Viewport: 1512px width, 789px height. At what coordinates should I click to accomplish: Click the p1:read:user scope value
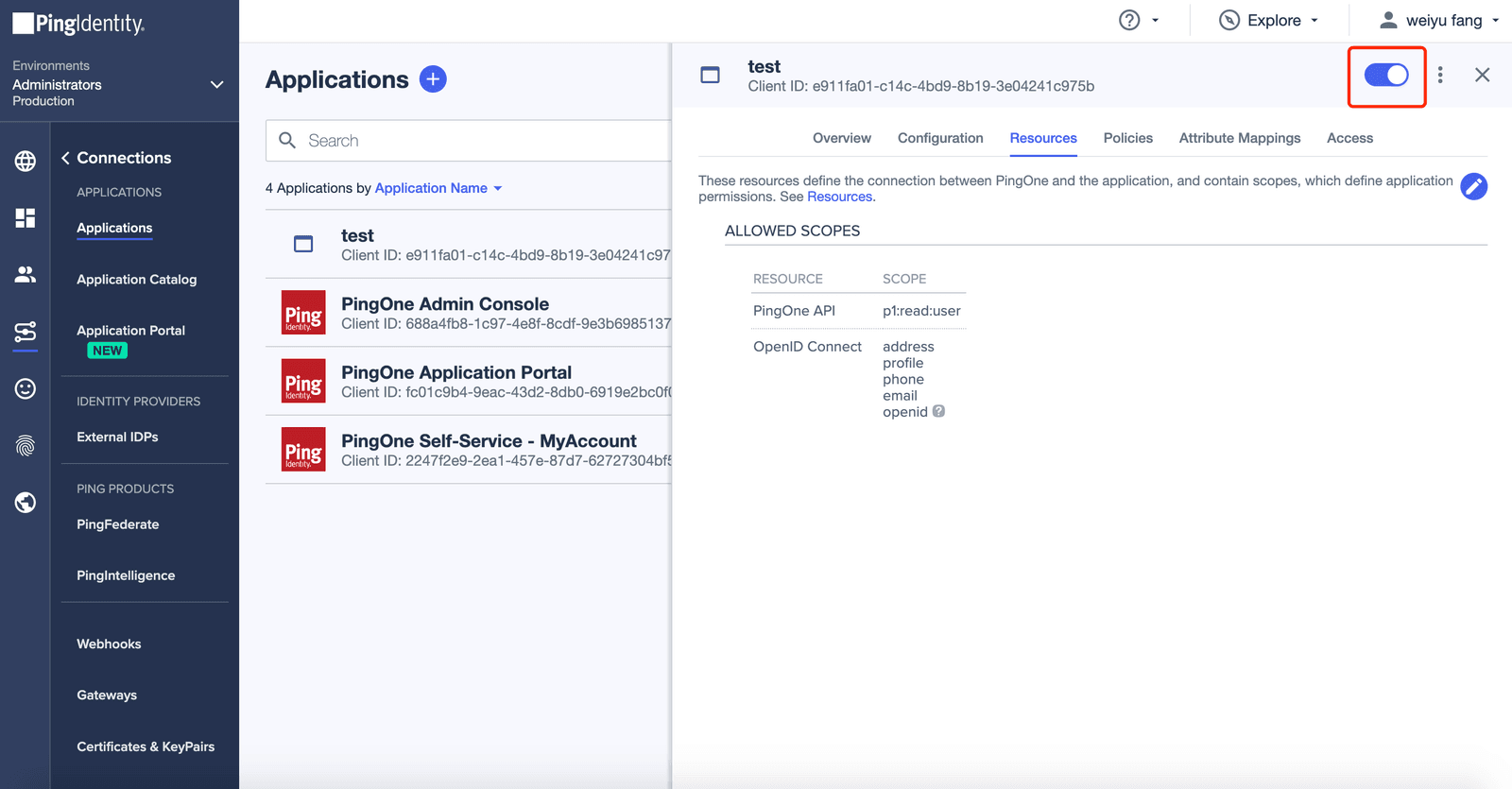coord(921,311)
